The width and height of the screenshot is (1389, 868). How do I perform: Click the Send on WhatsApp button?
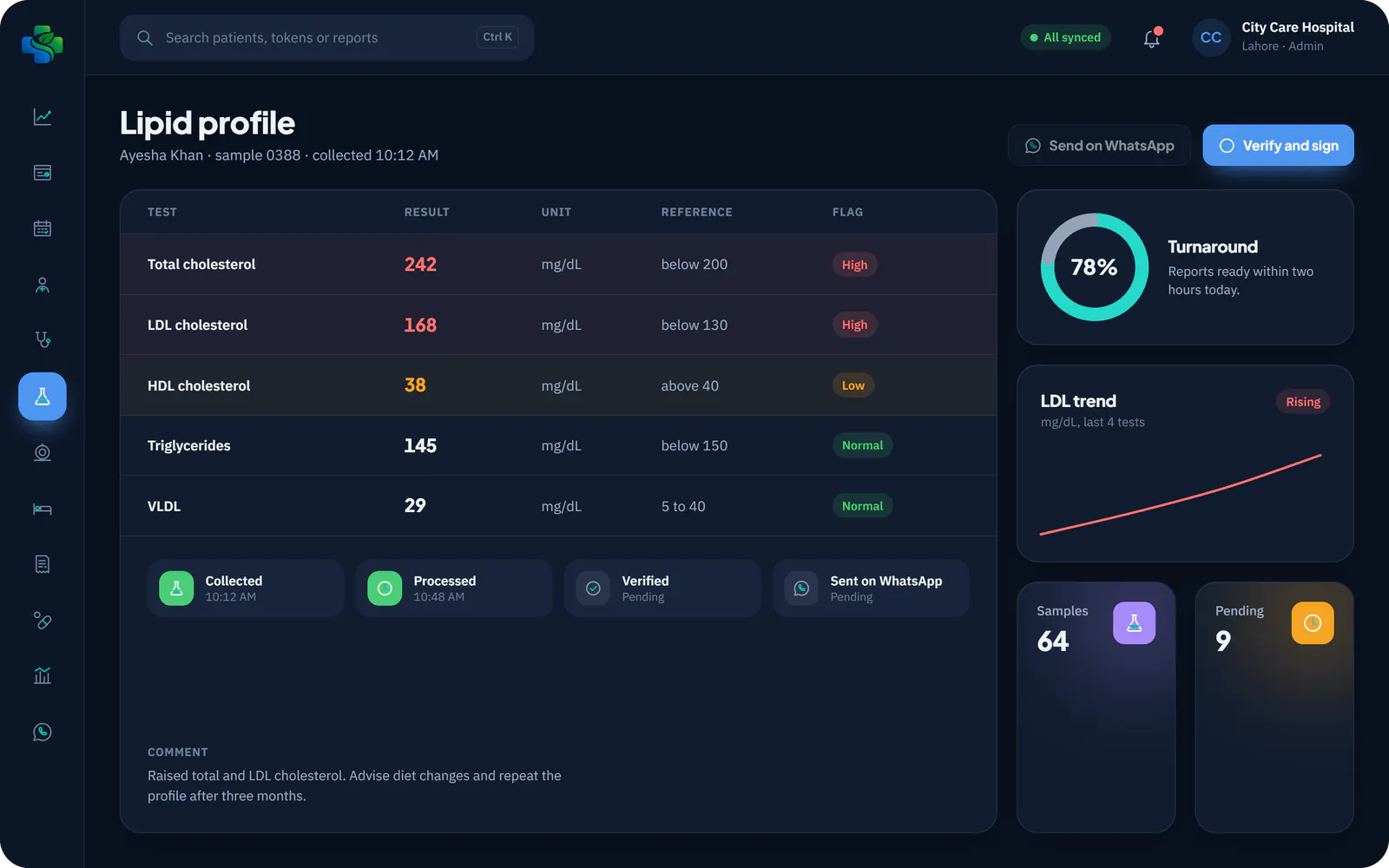[x=1099, y=146]
